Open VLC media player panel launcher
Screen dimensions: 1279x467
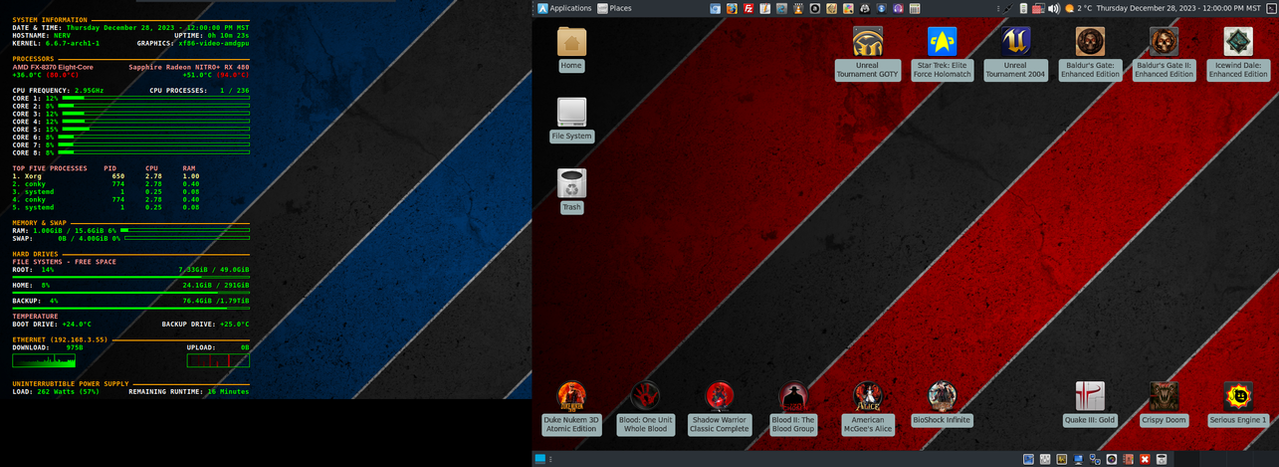798,8
